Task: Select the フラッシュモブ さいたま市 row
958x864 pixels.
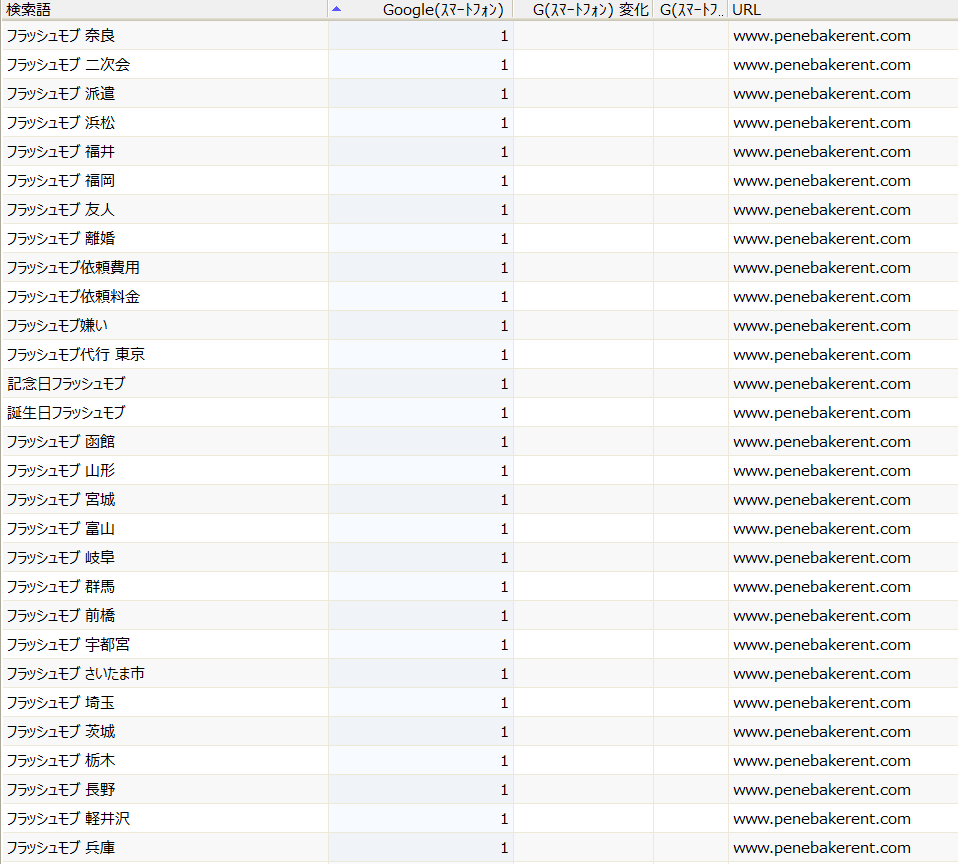Action: click(x=75, y=674)
